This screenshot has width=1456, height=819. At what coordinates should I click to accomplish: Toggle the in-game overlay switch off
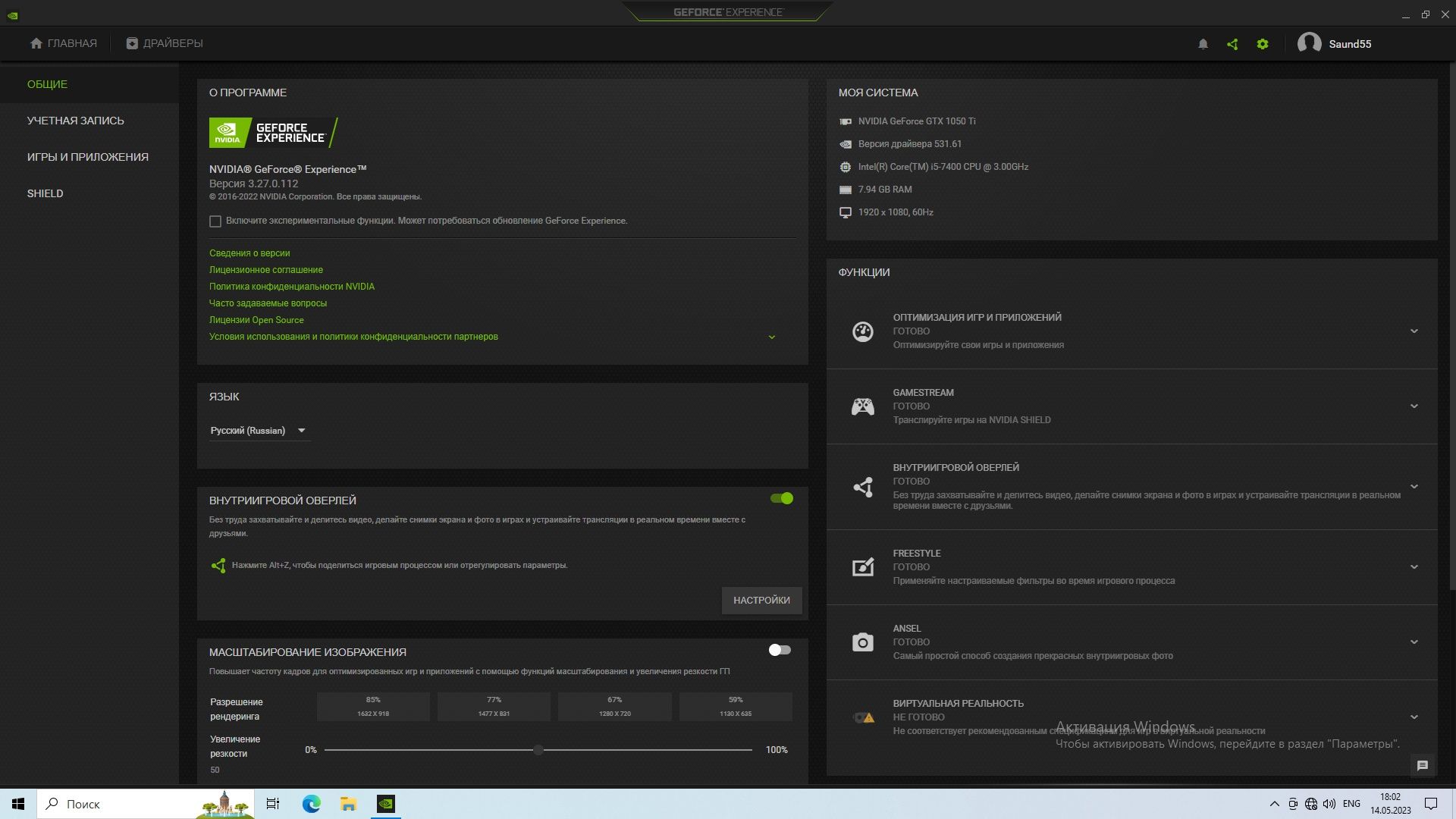click(x=781, y=498)
